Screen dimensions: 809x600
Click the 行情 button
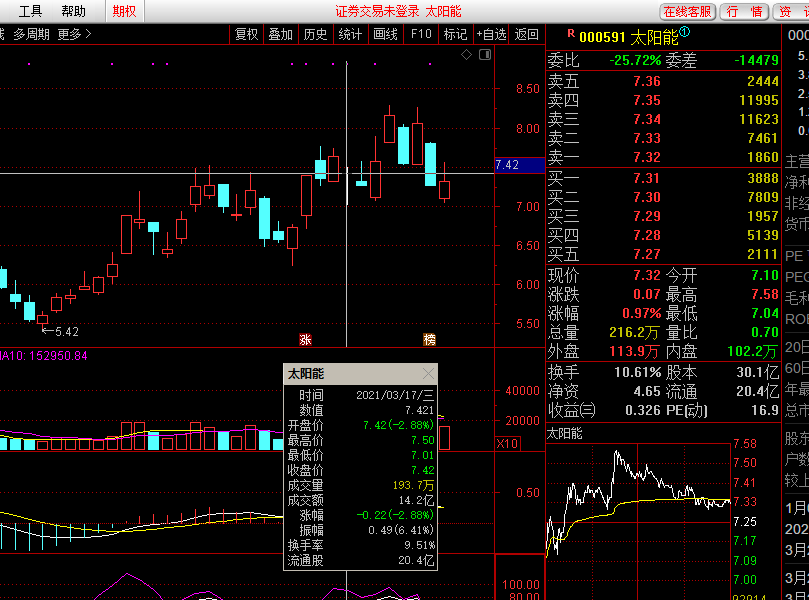coord(744,12)
